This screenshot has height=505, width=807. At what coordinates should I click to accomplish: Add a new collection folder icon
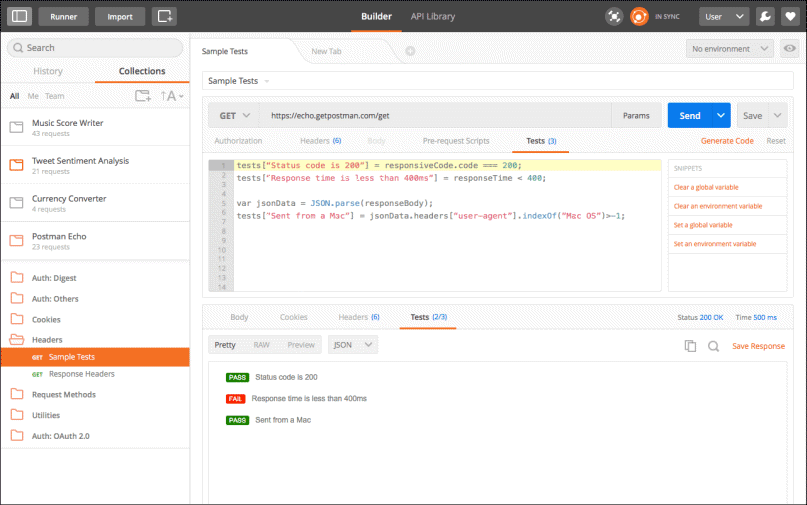(x=143, y=96)
